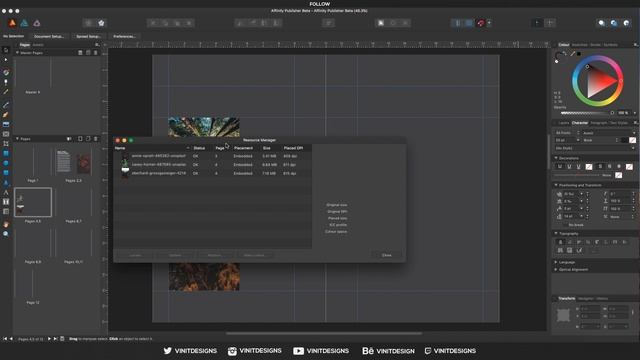Image resolution: width=640 pixels, height=360 pixels.
Task: Enable the No break checkbox
Action: (564, 225)
